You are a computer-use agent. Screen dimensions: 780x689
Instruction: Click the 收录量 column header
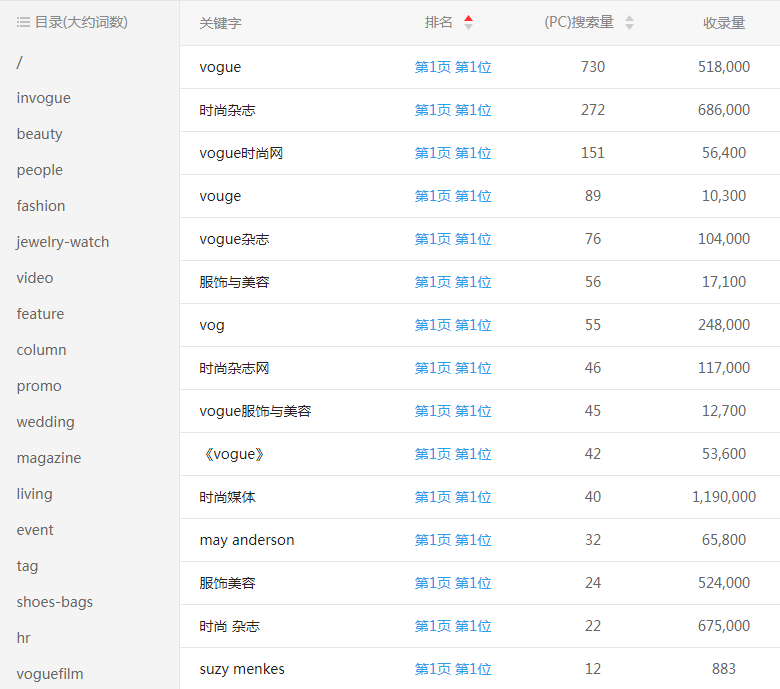723,23
